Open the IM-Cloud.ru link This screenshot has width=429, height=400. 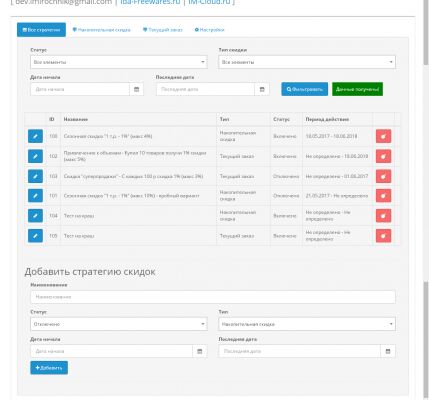coord(210,2)
